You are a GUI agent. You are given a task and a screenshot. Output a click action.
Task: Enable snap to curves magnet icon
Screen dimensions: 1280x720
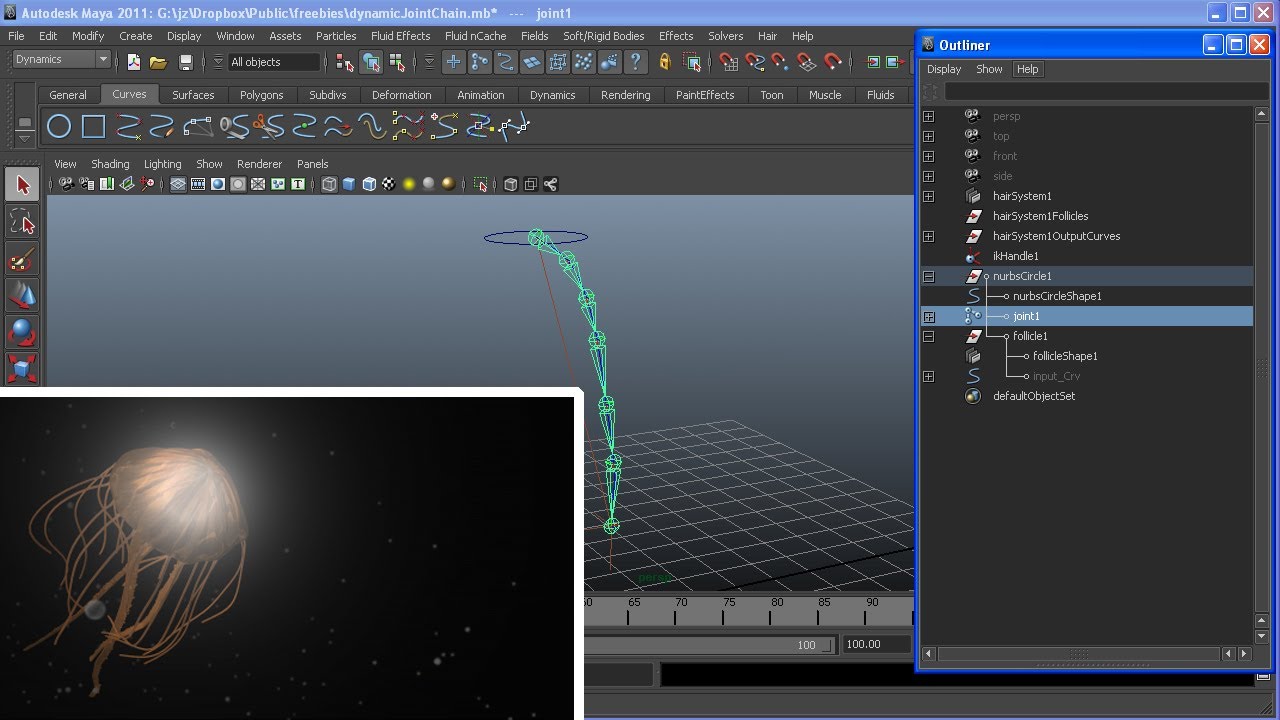755,62
